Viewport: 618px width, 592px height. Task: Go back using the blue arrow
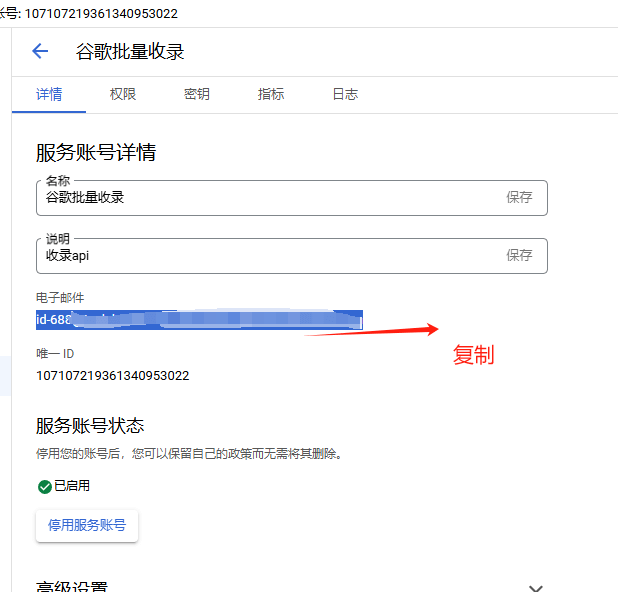coord(40,51)
